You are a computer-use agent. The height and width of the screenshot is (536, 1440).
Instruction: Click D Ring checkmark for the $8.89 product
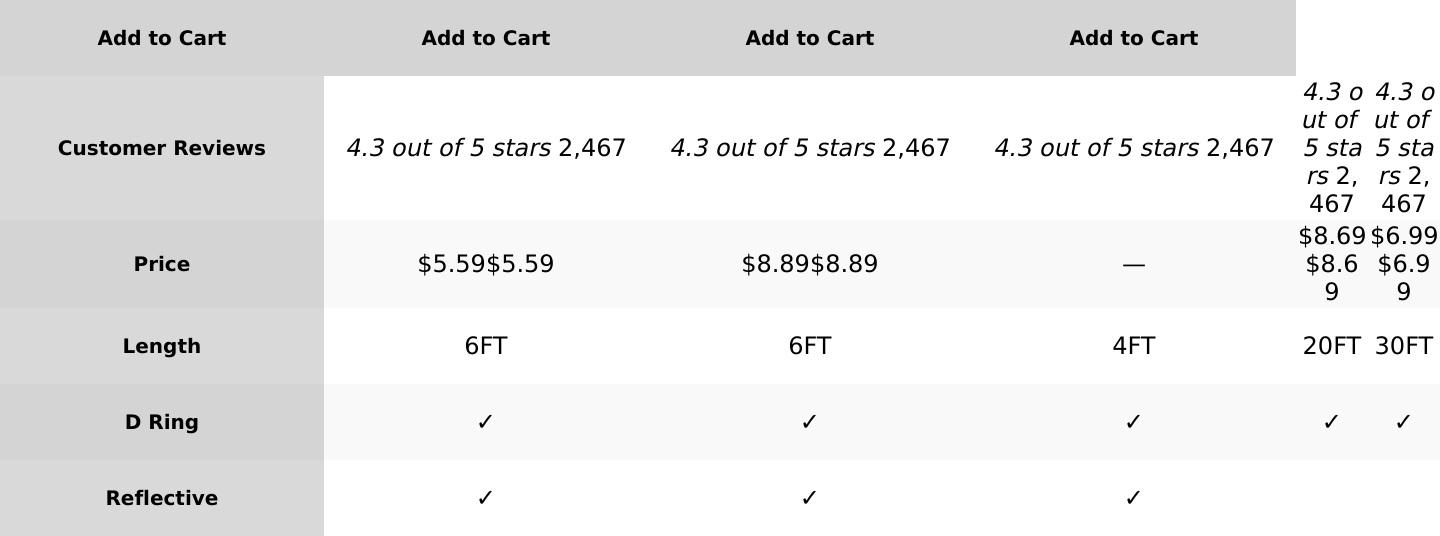point(809,422)
